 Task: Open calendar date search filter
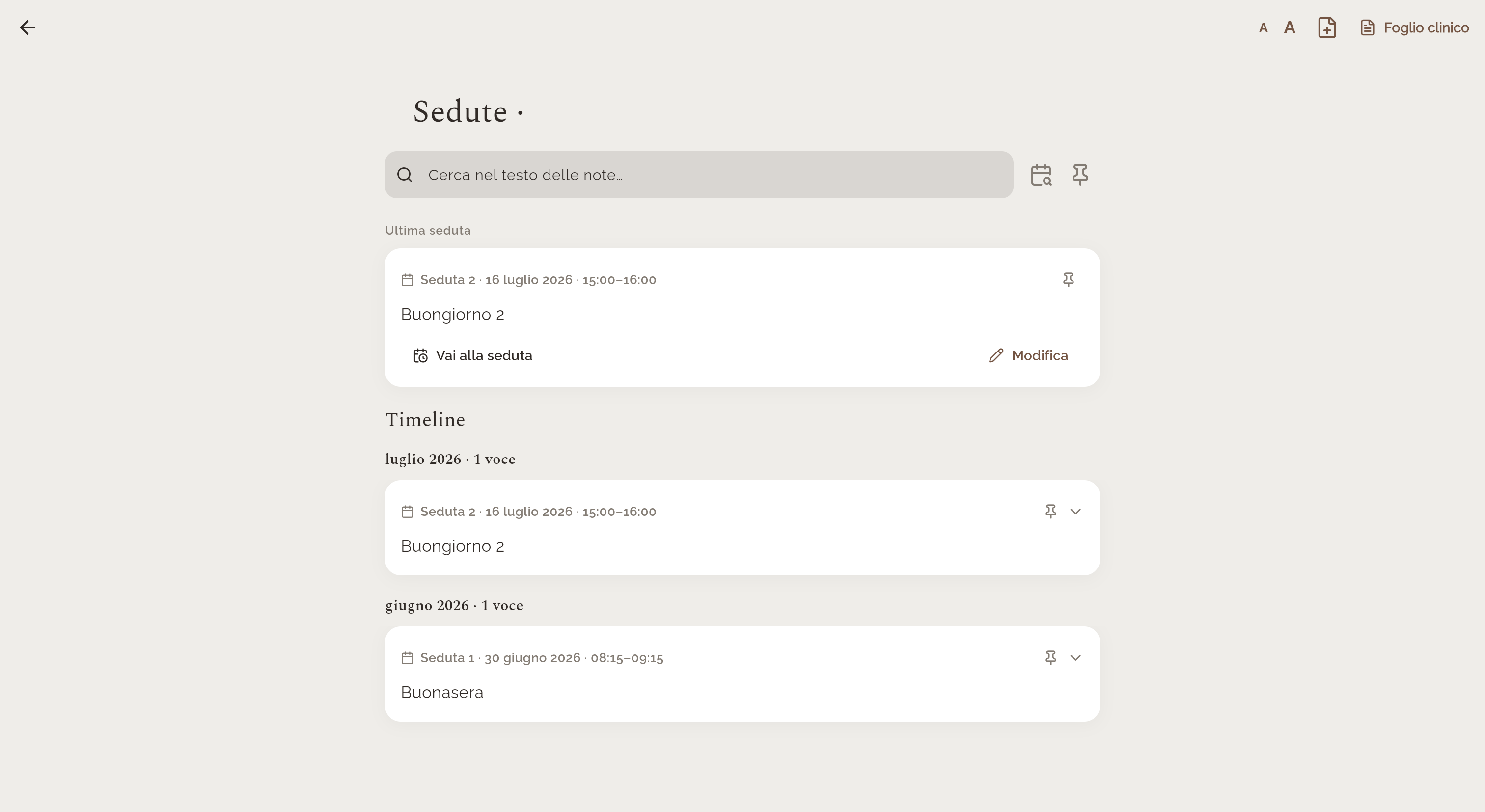[x=1041, y=175]
